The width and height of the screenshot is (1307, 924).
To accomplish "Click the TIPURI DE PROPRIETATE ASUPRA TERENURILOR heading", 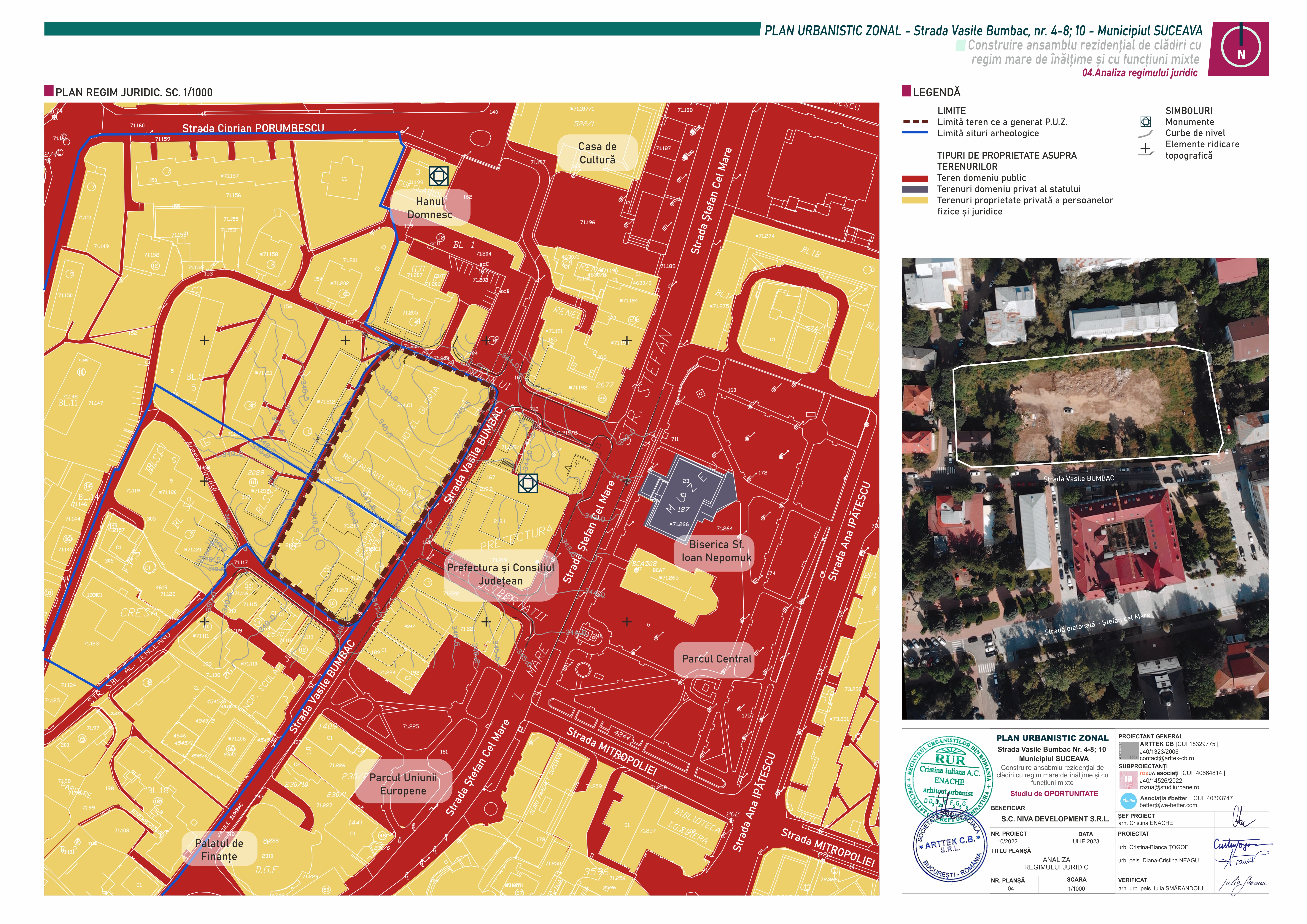I will (1007, 161).
